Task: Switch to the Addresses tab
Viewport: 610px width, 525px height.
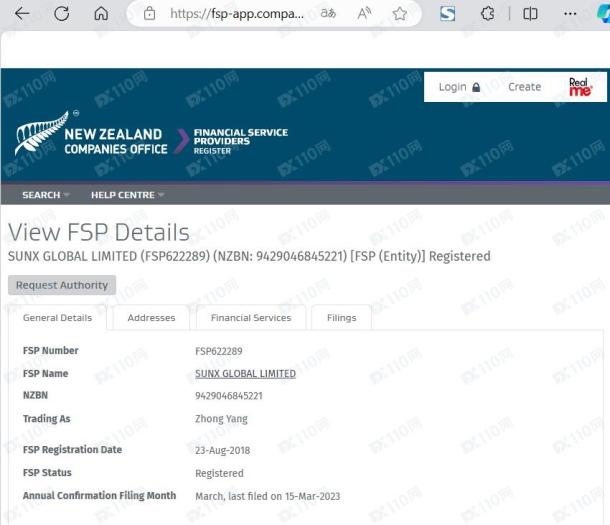Action: [151, 318]
